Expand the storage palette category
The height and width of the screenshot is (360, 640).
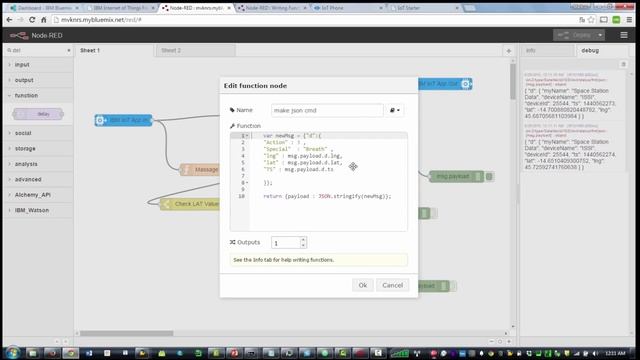38,149
